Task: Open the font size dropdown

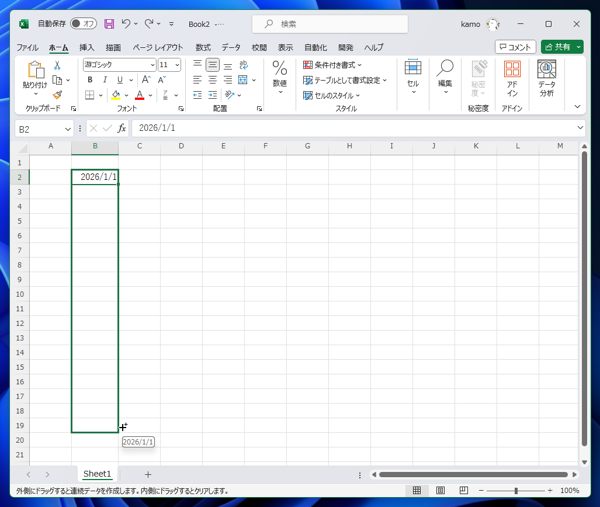Action: 177,65
